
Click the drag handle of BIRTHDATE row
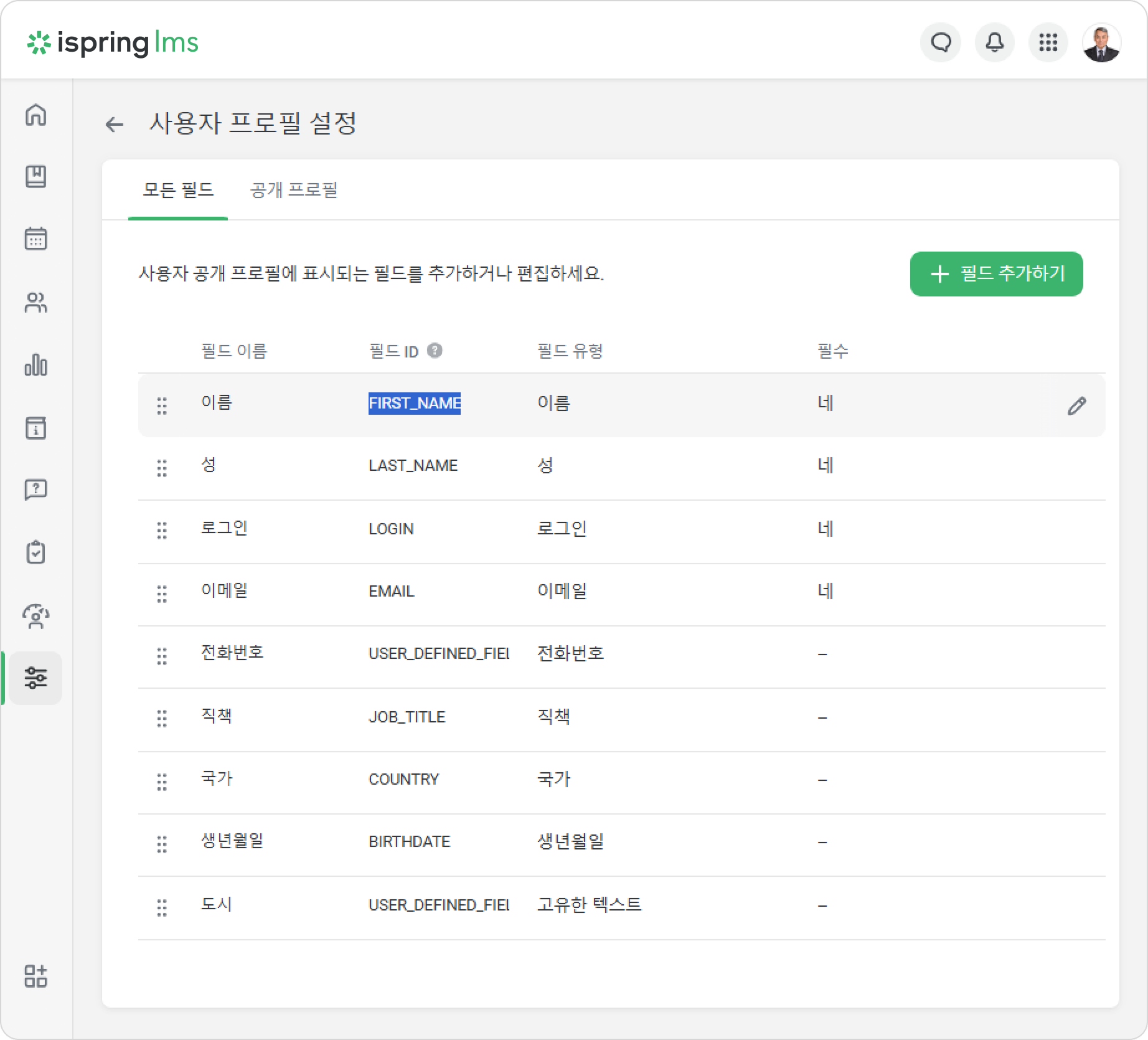point(162,844)
